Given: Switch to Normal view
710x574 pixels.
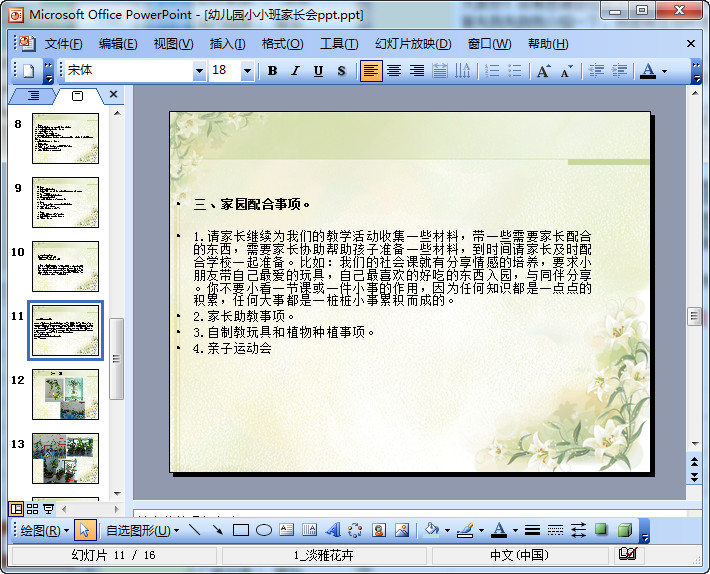Looking at the screenshot, I should click(x=16, y=509).
